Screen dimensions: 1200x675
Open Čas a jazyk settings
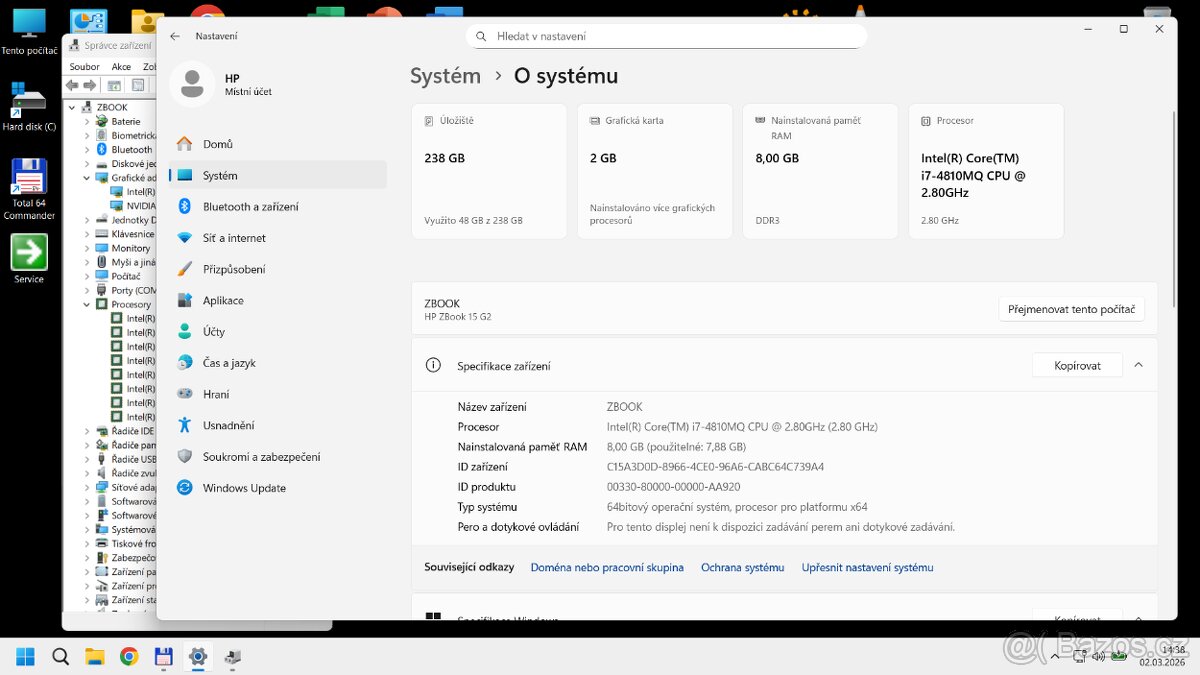[x=277, y=363]
